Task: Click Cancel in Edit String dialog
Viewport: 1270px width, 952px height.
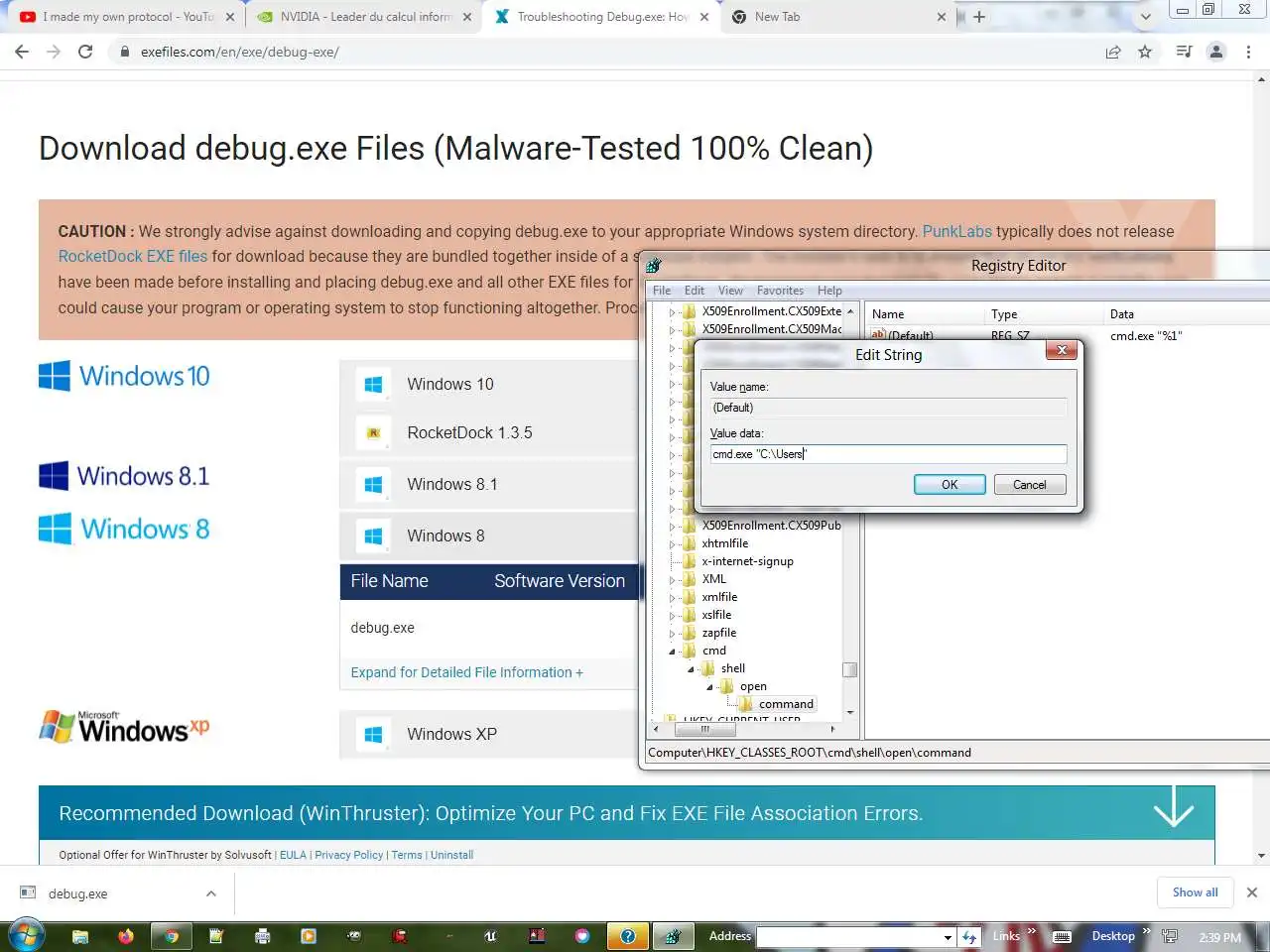Action: tap(1030, 485)
